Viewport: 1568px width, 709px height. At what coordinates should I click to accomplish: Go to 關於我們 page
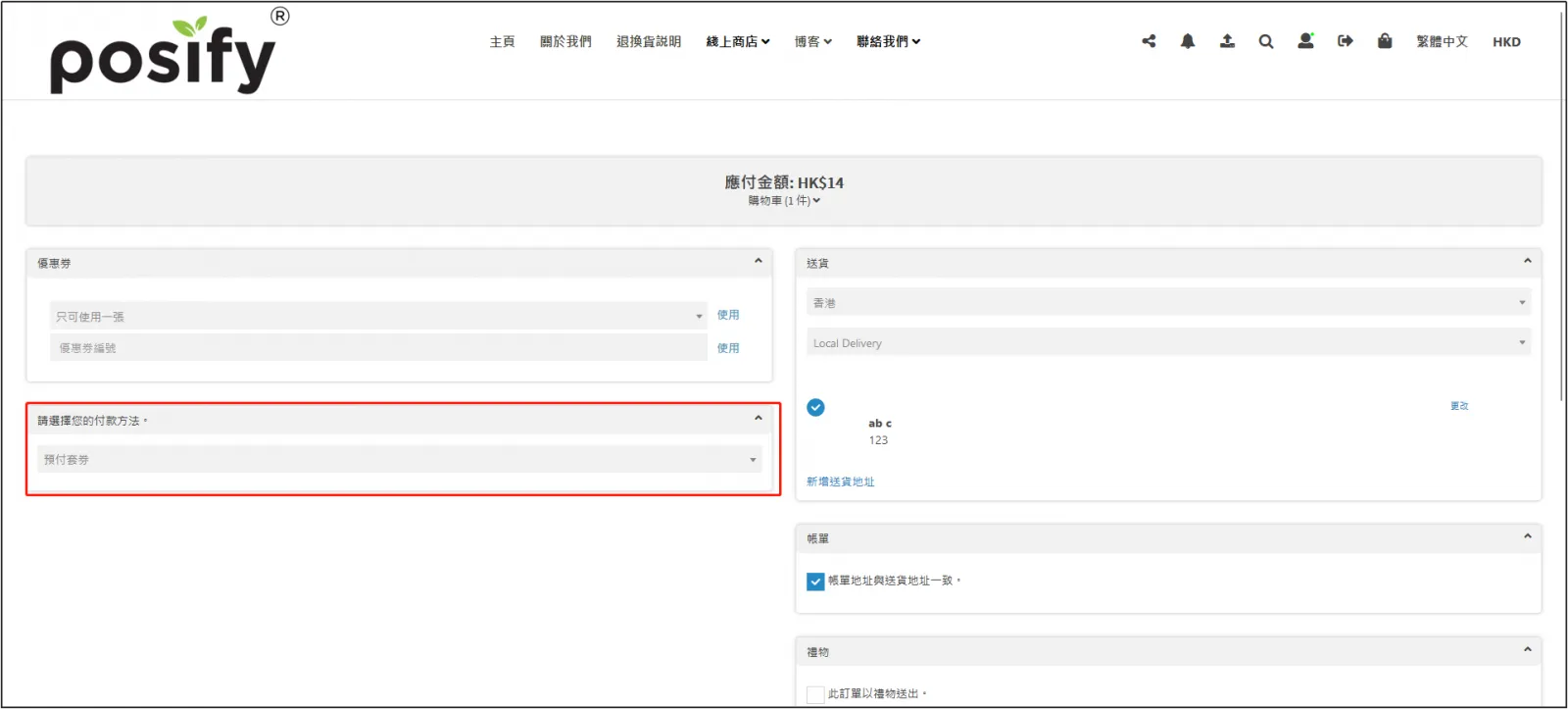(x=565, y=42)
